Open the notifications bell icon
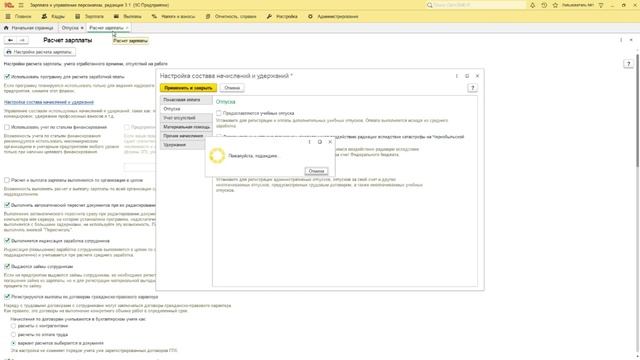 [x=532, y=5]
